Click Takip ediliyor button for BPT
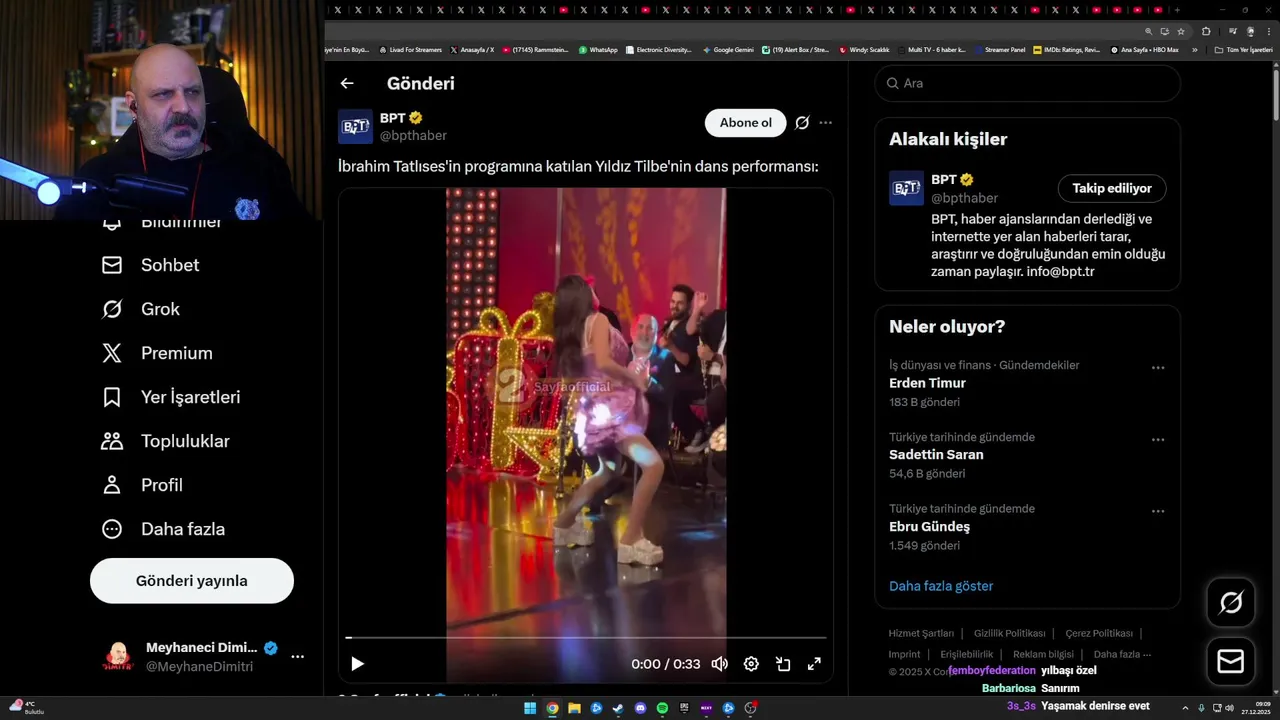This screenshot has width=1280, height=720. click(x=1112, y=188)
